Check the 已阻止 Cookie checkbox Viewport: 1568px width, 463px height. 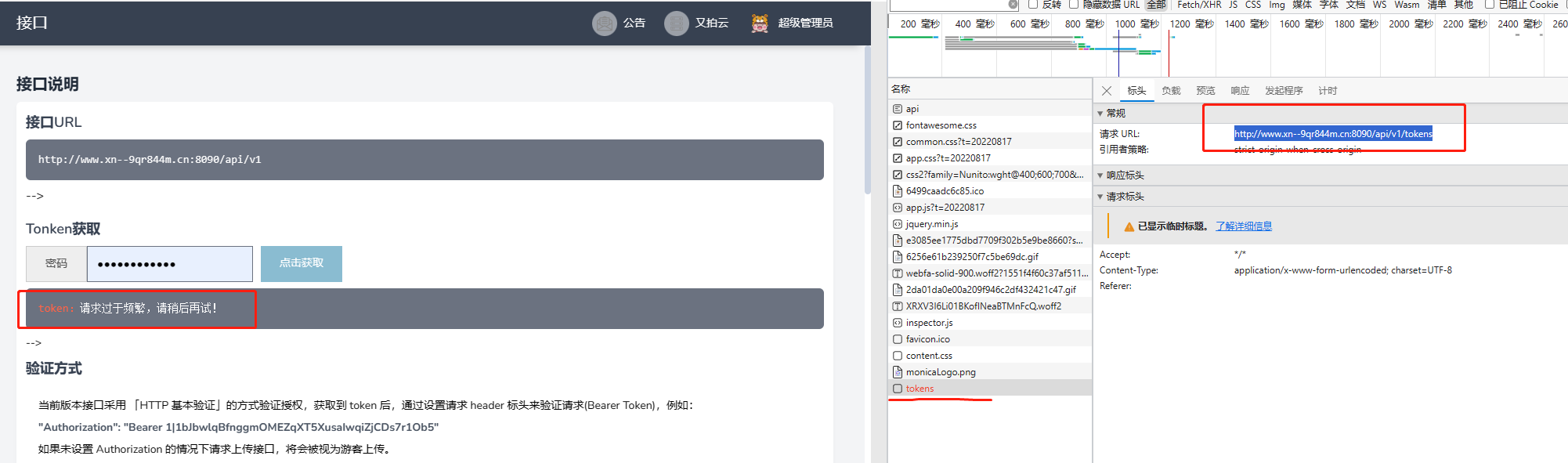coord(1490,5)
